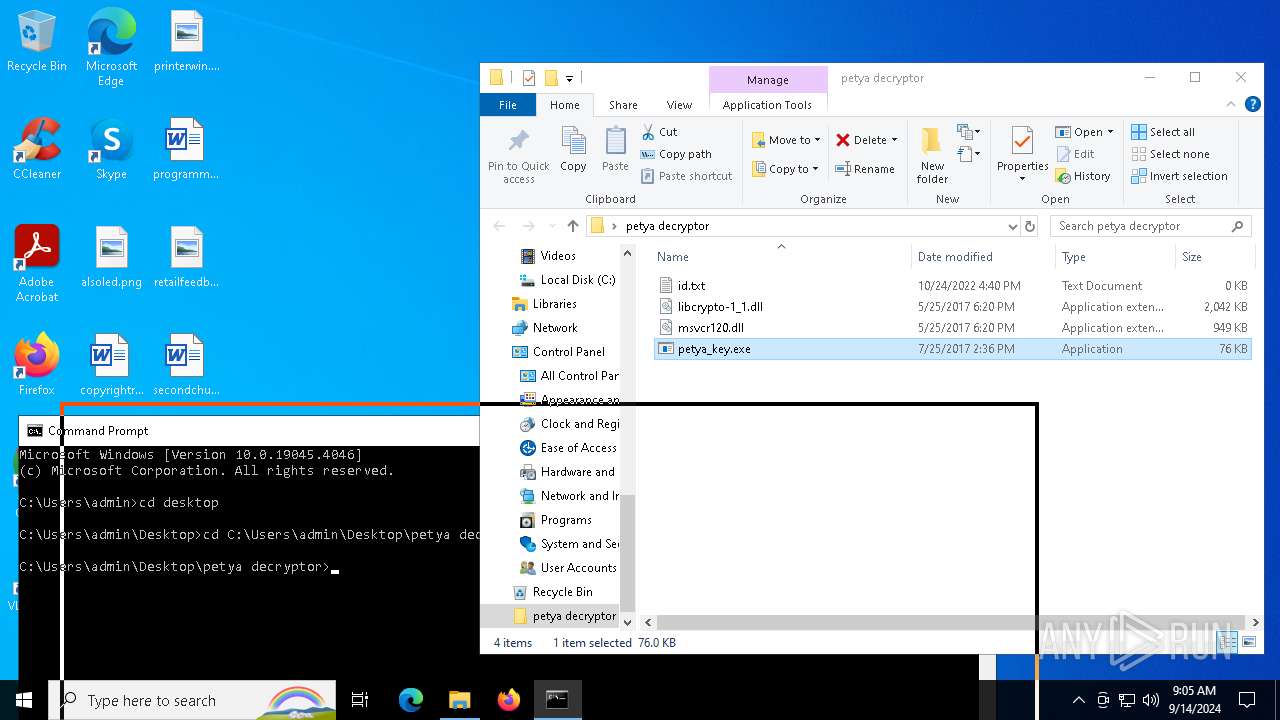Switch to the Share tab
Viewport: 1280px width, 720px height.
click(x=623, y=105)
